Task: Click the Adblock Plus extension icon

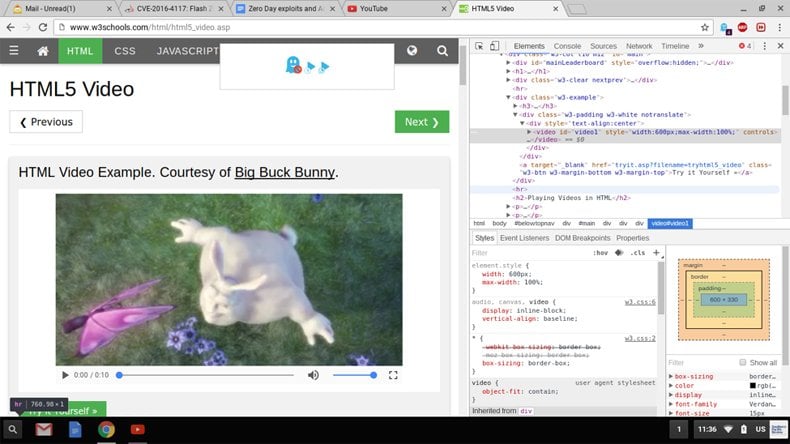Action: coord(742,27)
